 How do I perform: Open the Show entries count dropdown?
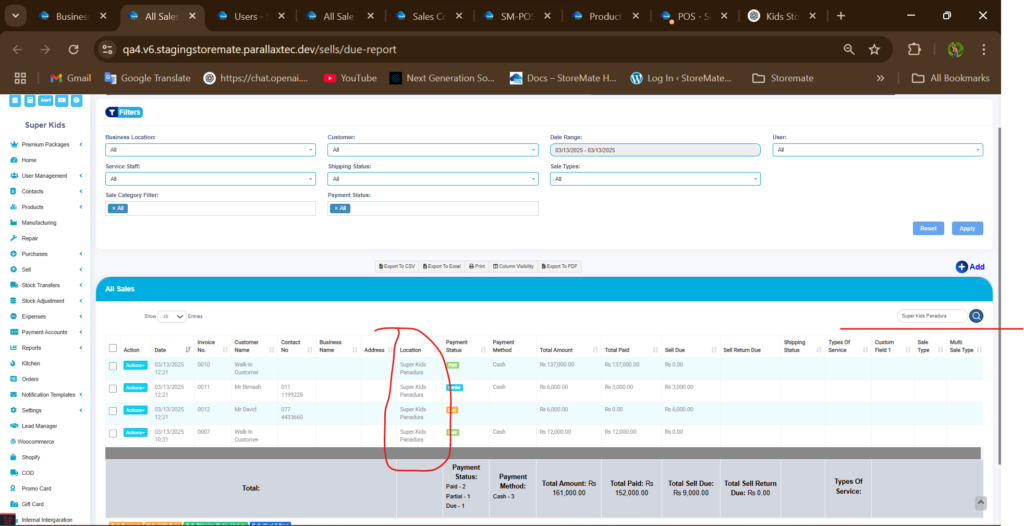[172, 316]
